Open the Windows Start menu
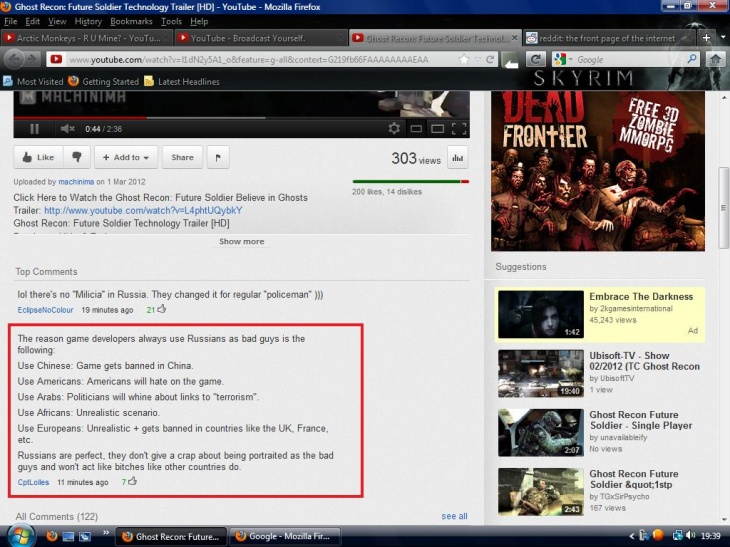730x547 pixels. [17, 535]
